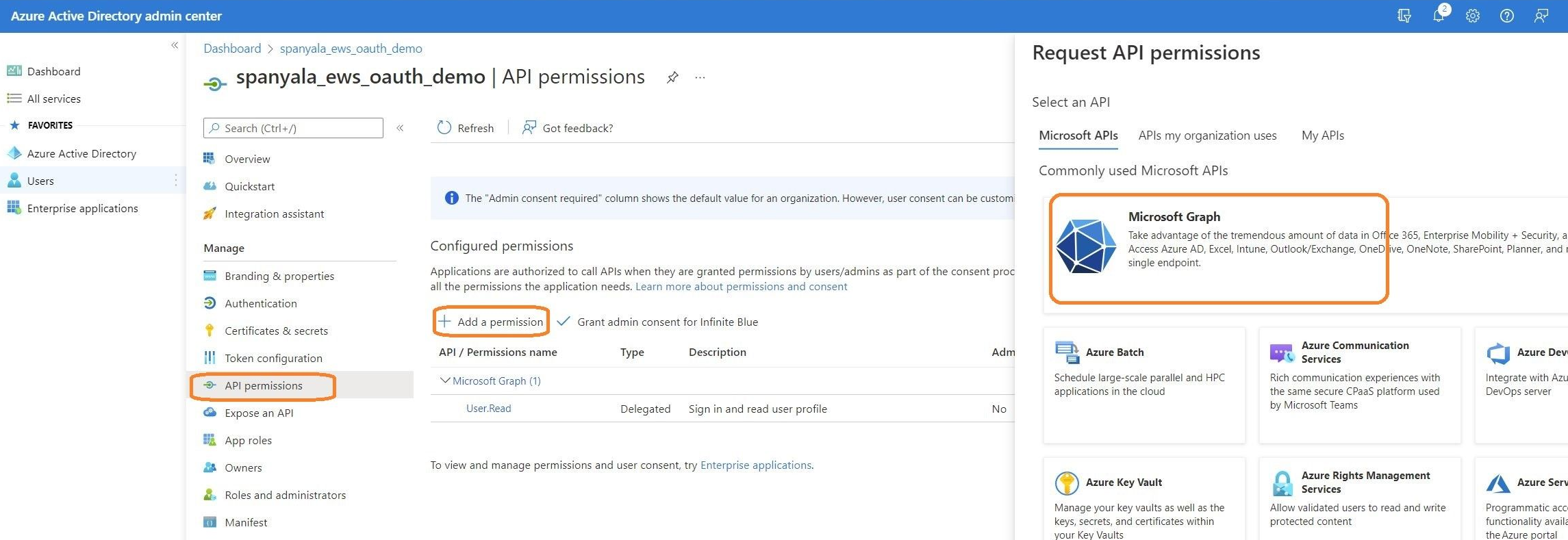1568x540 pixels.
Task: Click spanyala_ews_oauth_demo breadcrumb link
Action: (351, 49)
